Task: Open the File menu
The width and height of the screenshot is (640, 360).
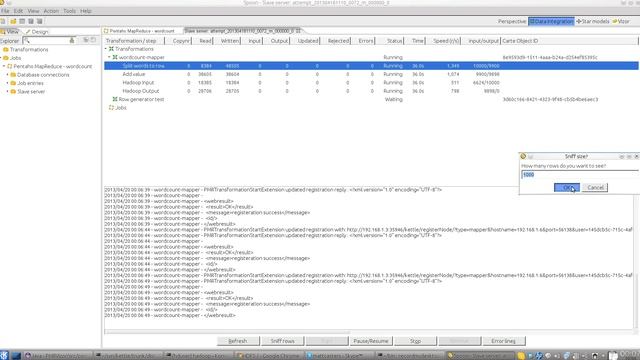Action: point(5,11)
